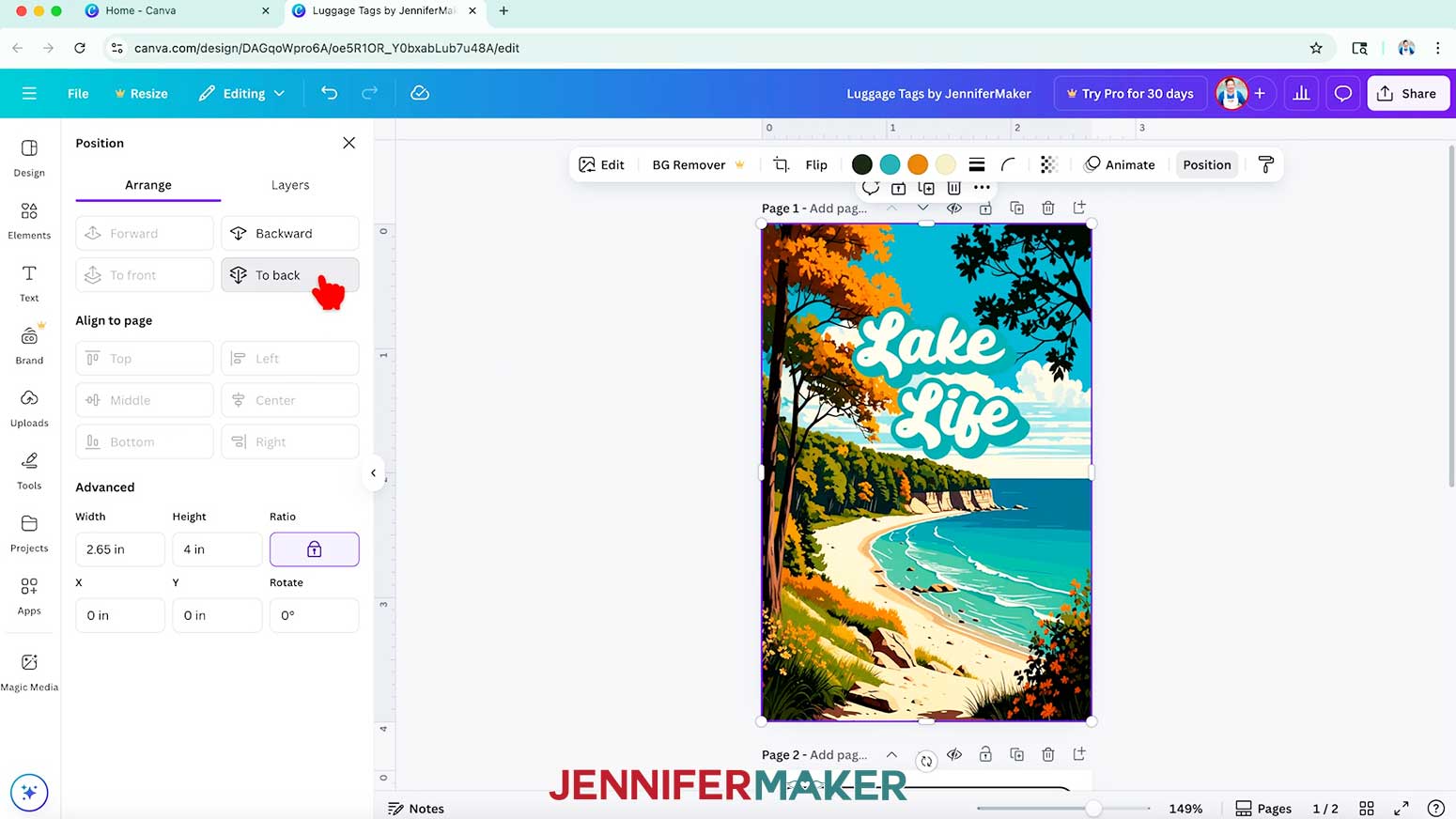Open the Tools sidebar panel
Image resolution: width=1456 pixels, height=819 pixels.
(29, 471)
